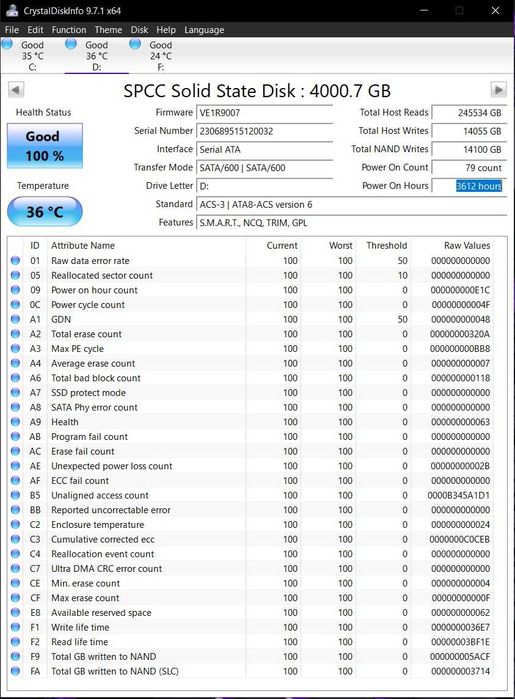This screenshot has height=699, width=515.
Task: Click the 36 °C temperature button
Action: [45, 211]
